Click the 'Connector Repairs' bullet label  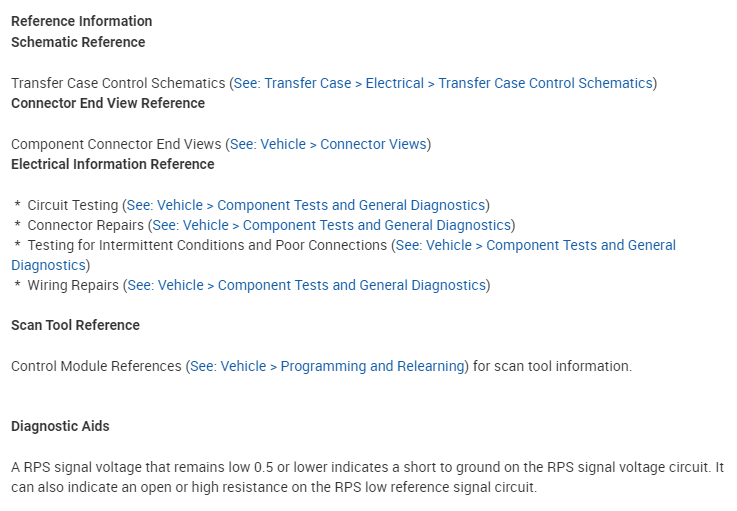click(85, 225)
